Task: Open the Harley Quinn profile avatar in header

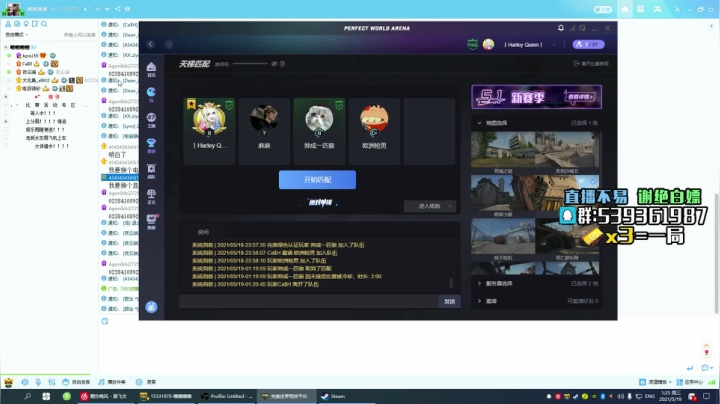Action: coord(488,44)
